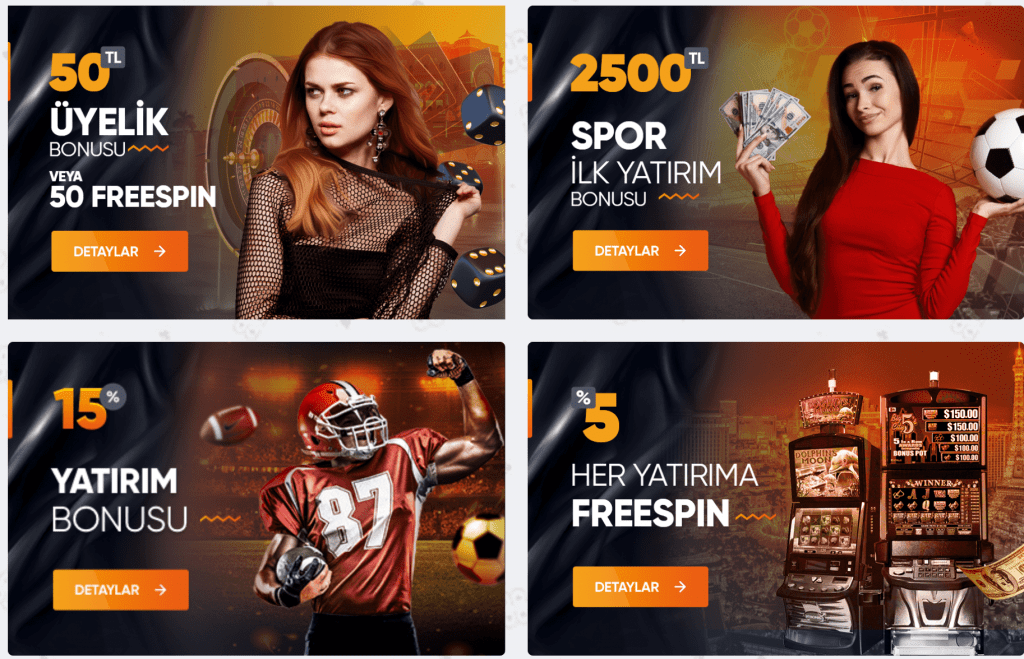Click the TL badge next to 2500
Viewport: 1024px width, 659px height.
(x=696, y=58)
